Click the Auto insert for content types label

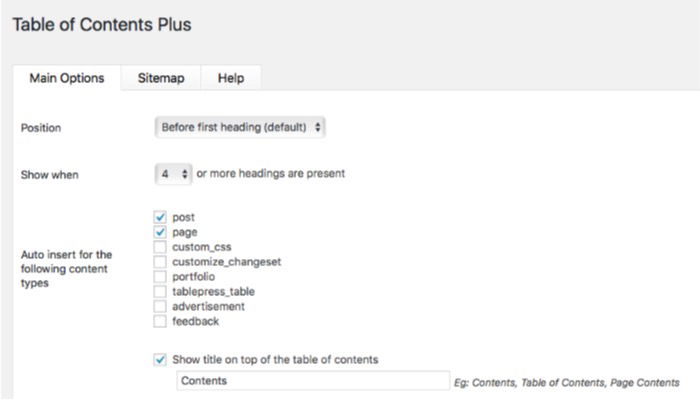[68, 269]
